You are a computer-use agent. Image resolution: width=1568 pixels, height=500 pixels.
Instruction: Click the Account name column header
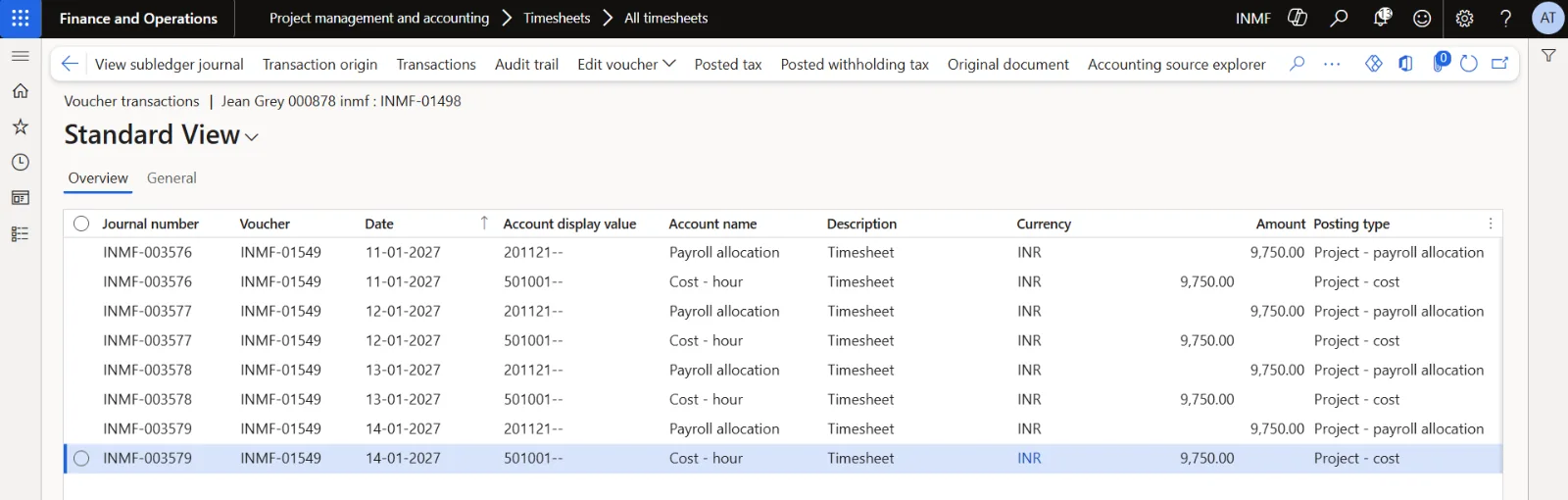tap(712, 224)
